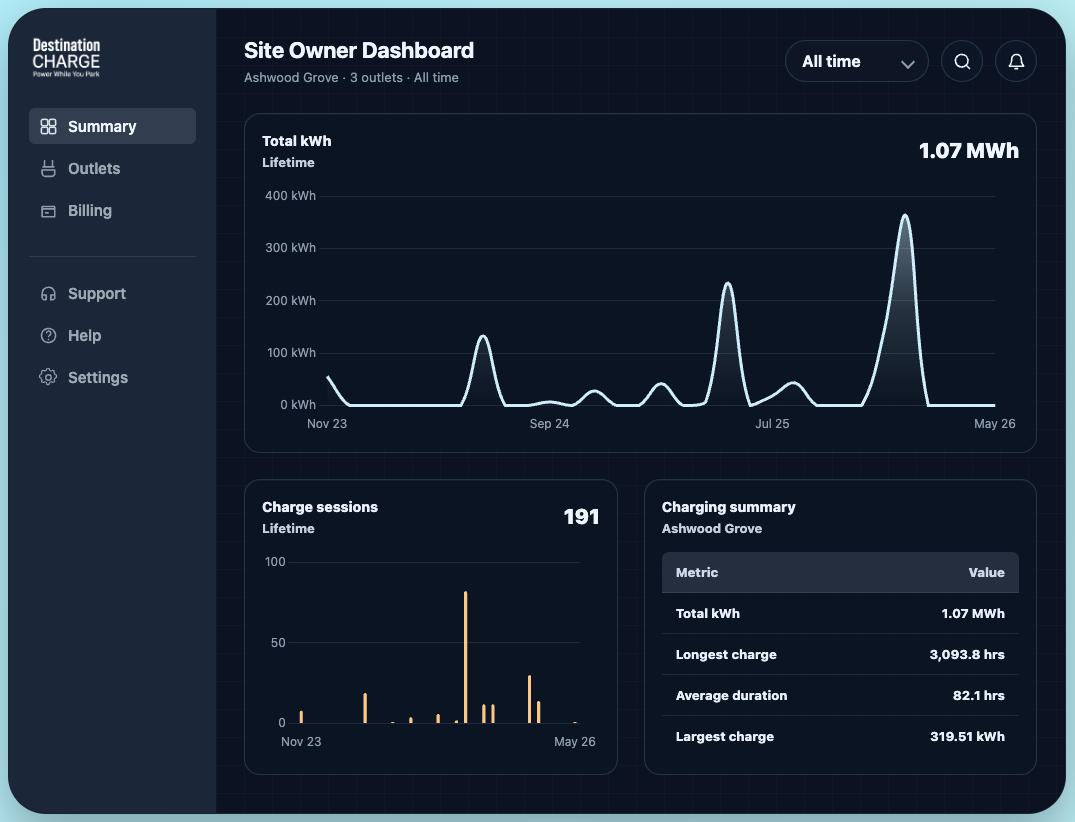Viewport: 1075px width, 822px height.
Task: Click the Ashwood Grove outlets subtitle
Action: coord(351,77)
